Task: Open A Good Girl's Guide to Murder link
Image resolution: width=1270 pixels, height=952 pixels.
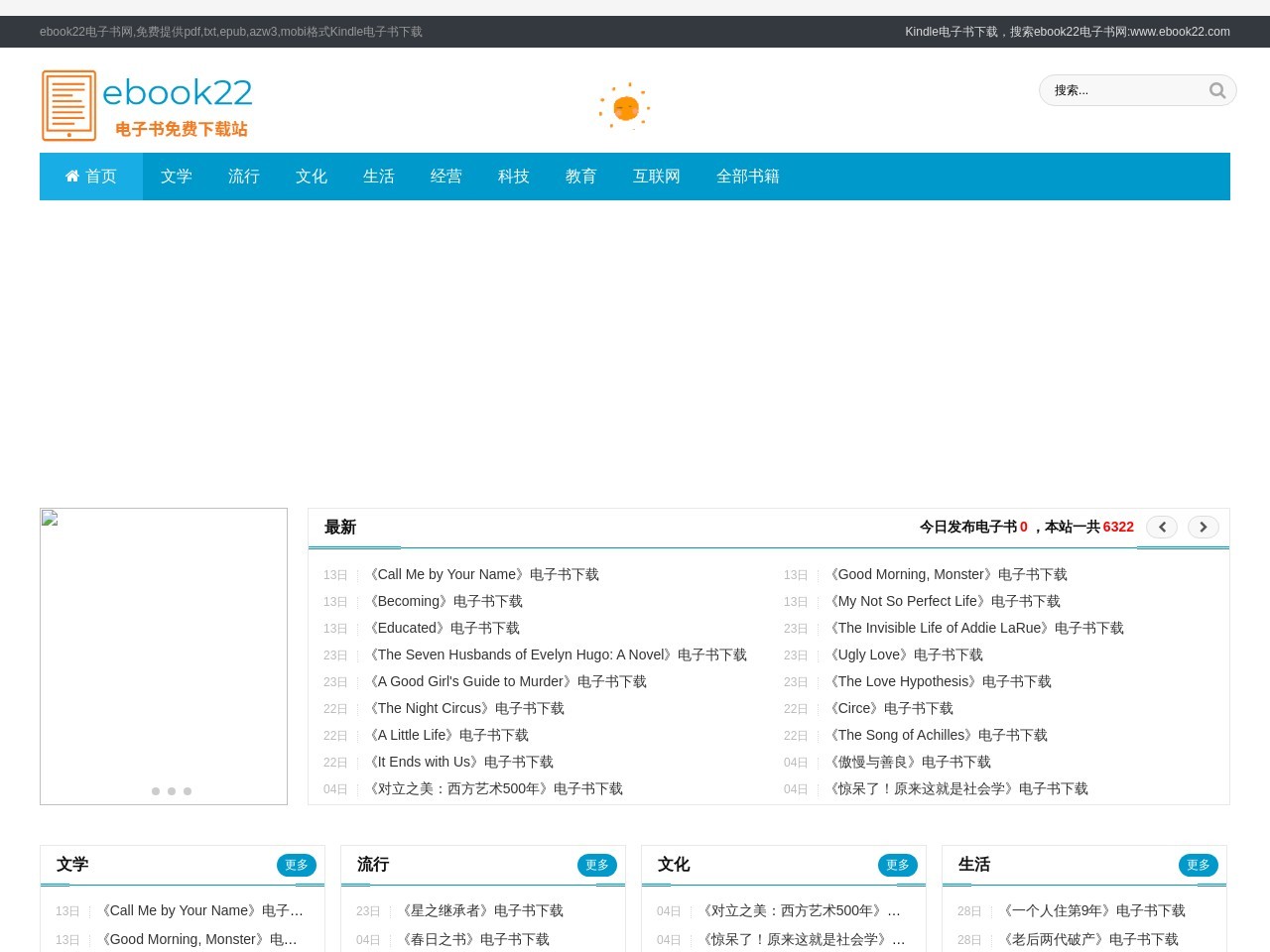Action: pyautogui.click(x=506, y=681)
